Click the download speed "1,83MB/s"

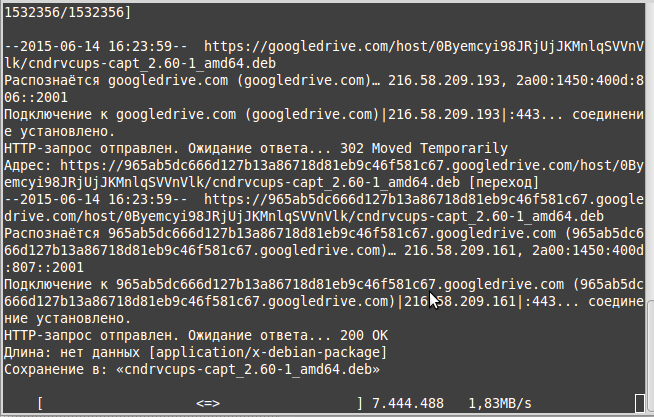pyautogui.click(x=500, y=404)
